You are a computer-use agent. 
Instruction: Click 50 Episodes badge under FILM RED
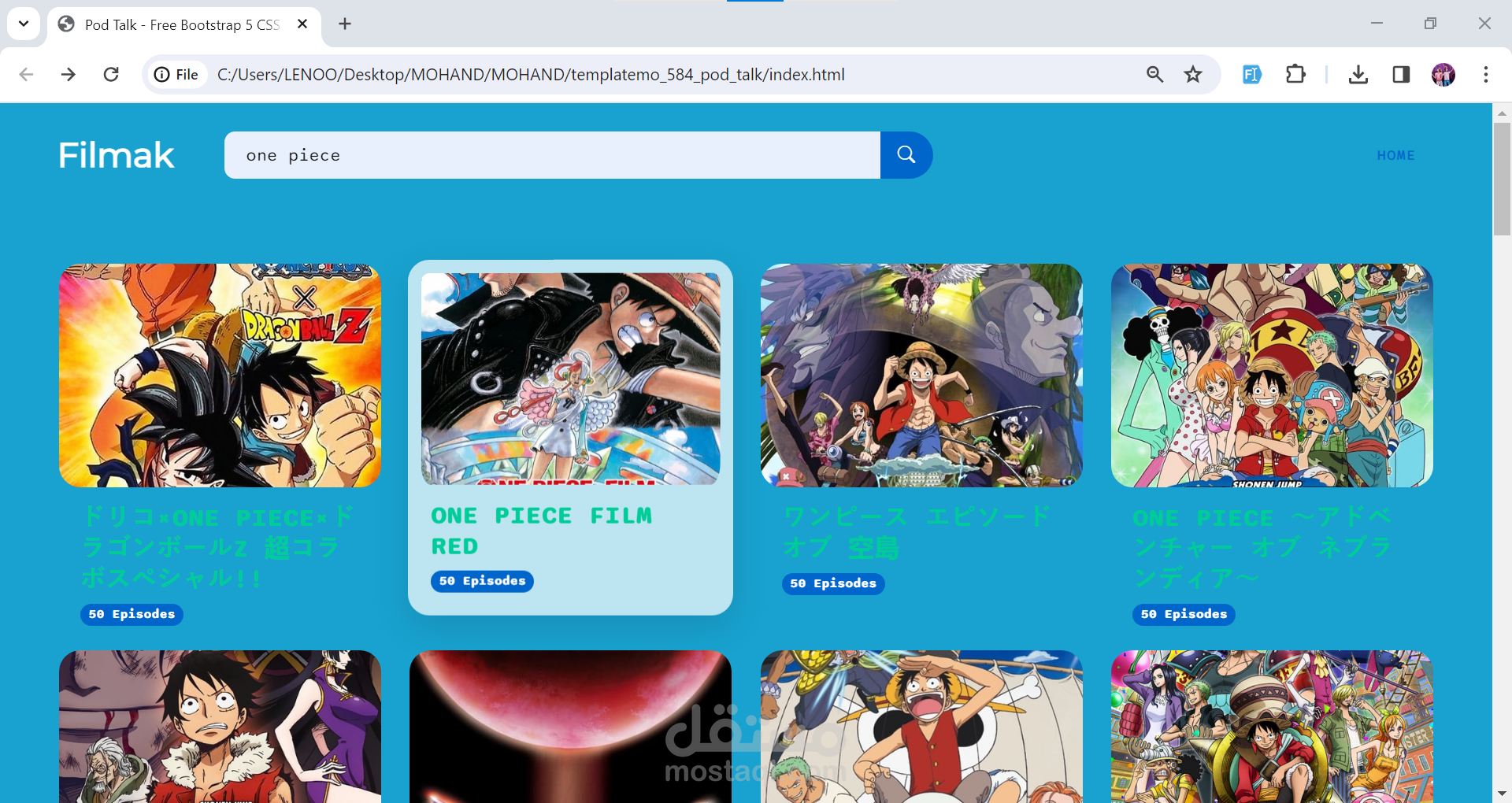pyautogui.click(x=482, y=581)
